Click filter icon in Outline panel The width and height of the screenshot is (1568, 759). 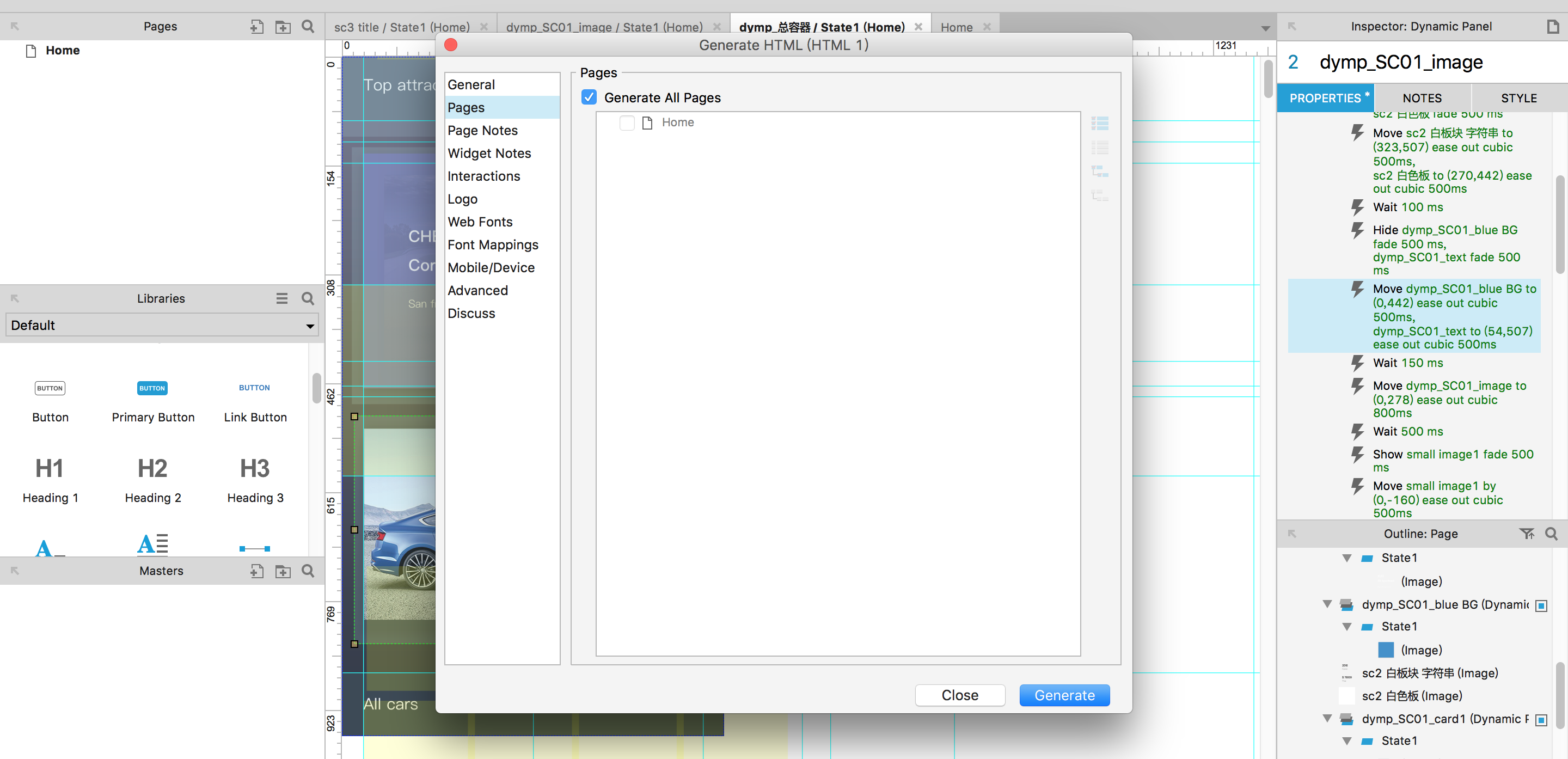[x=1526, y=533]
